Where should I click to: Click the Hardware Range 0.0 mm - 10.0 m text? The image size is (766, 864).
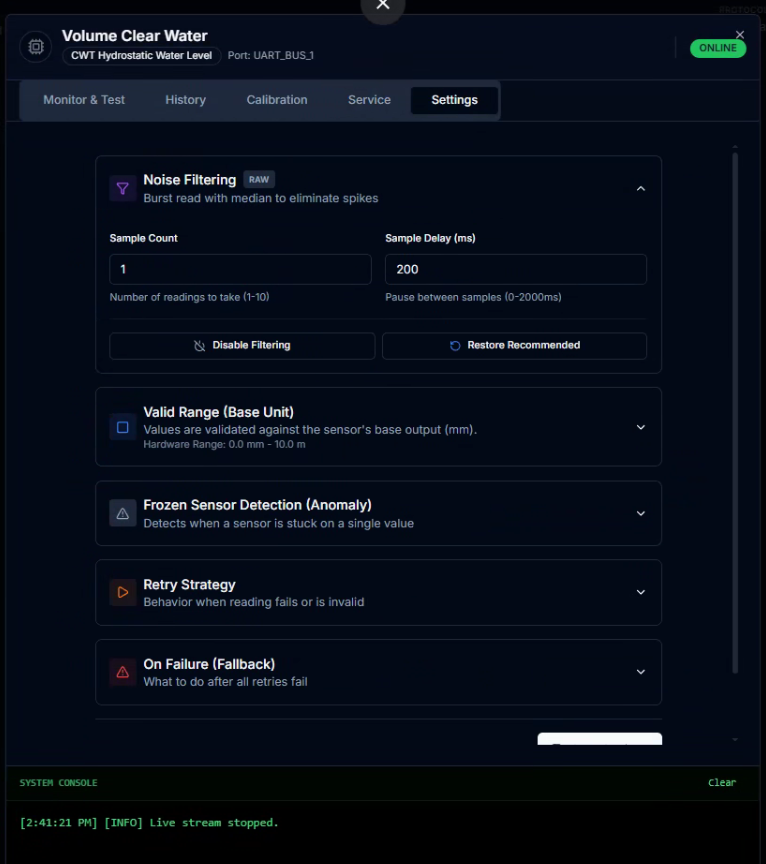pyautogui.click(x=224, y=444)
